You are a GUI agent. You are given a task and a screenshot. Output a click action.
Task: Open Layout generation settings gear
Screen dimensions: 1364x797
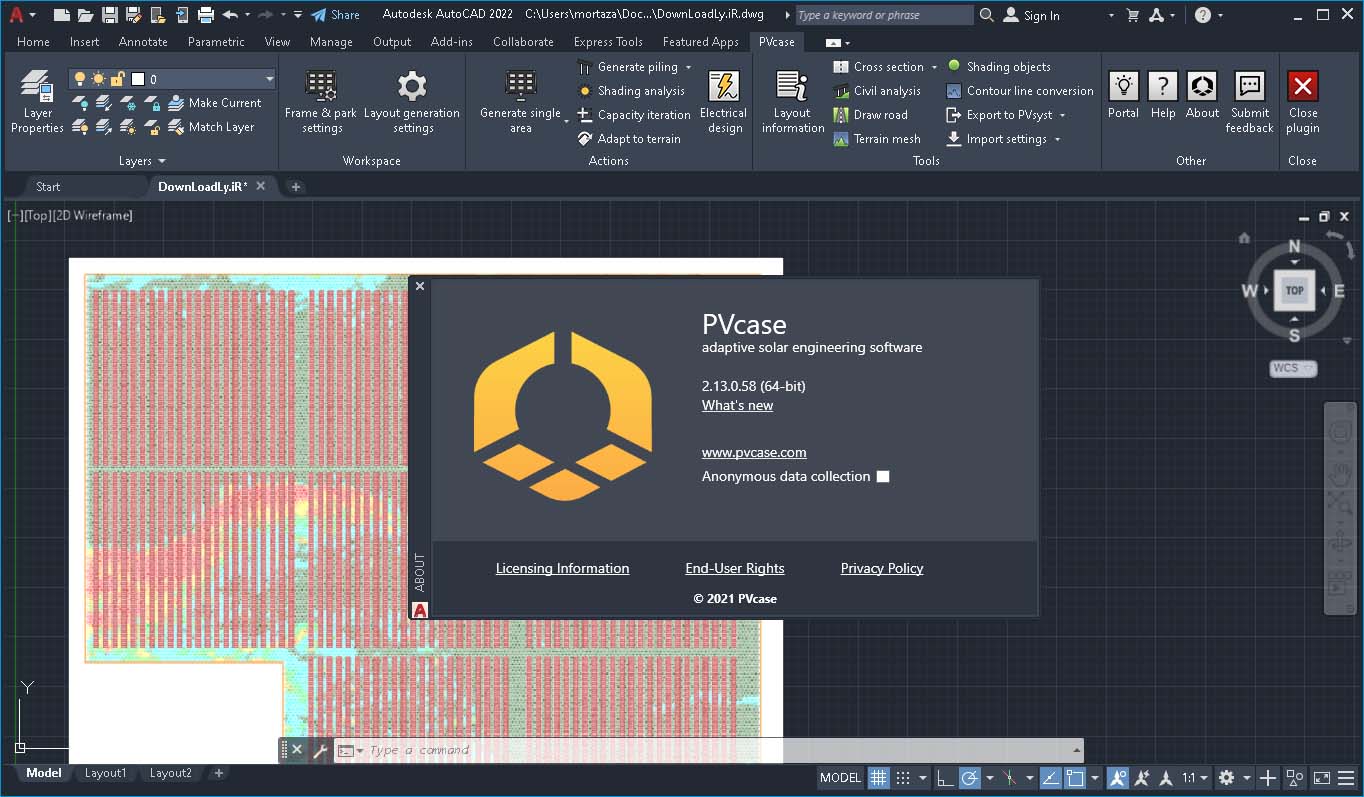coord(412,101)
